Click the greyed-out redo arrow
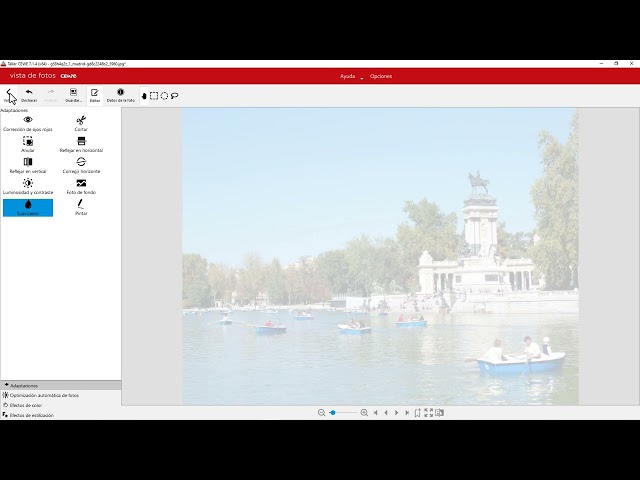640x480 pixels. (51, 92)
